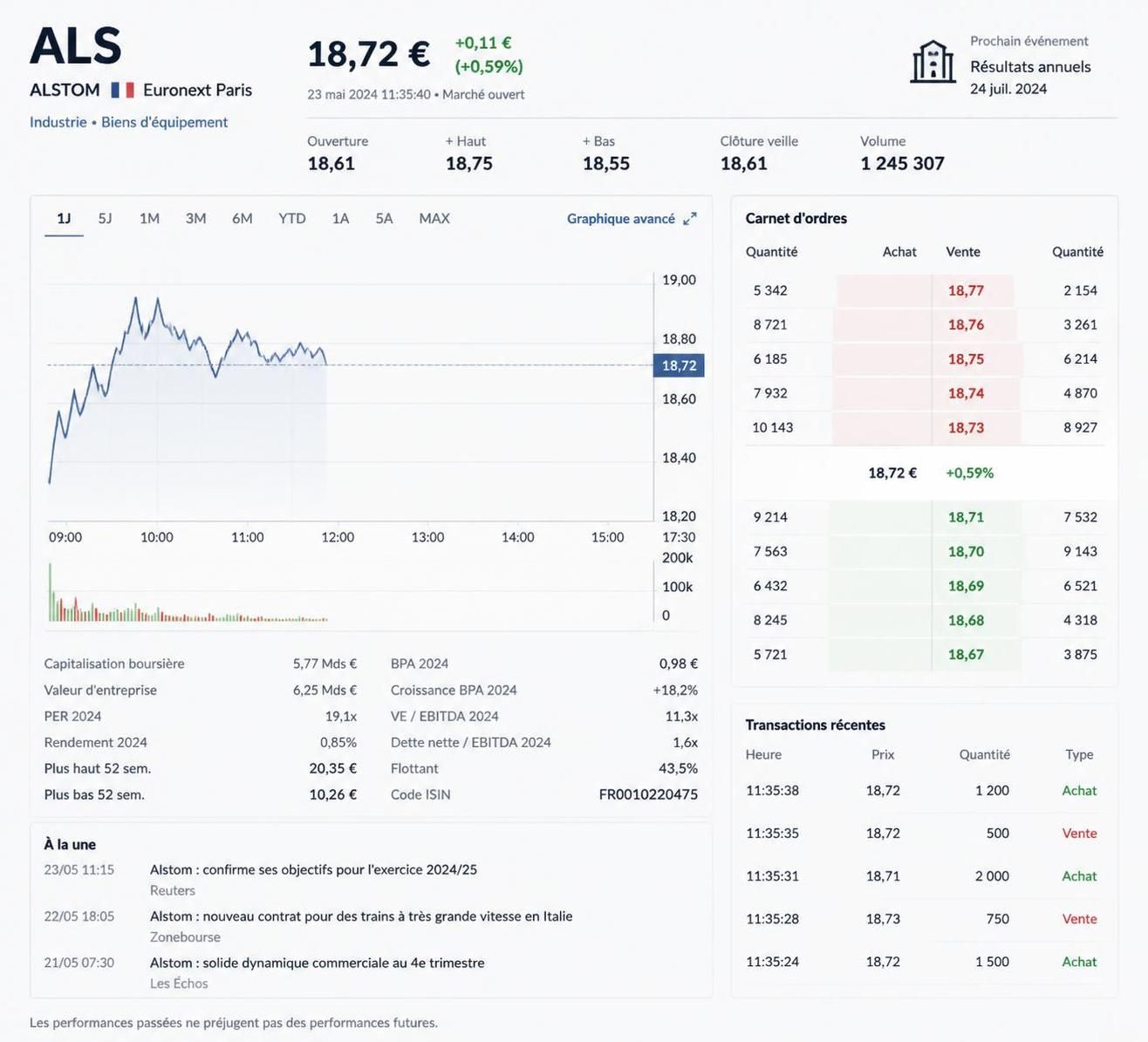Click the buy price 18,68 in order book
The width and height of the screenshot is (1148, 1042).
click(x=966, y=620)
